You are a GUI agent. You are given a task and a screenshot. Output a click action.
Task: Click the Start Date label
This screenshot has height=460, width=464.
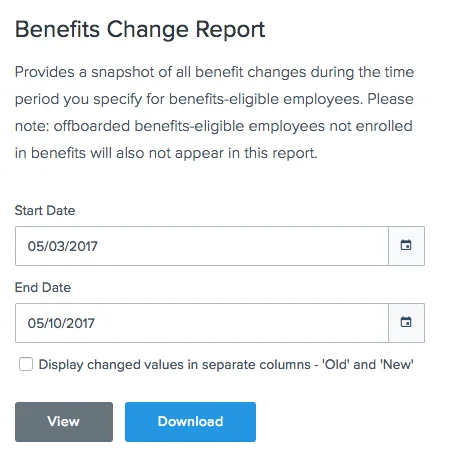45,211
